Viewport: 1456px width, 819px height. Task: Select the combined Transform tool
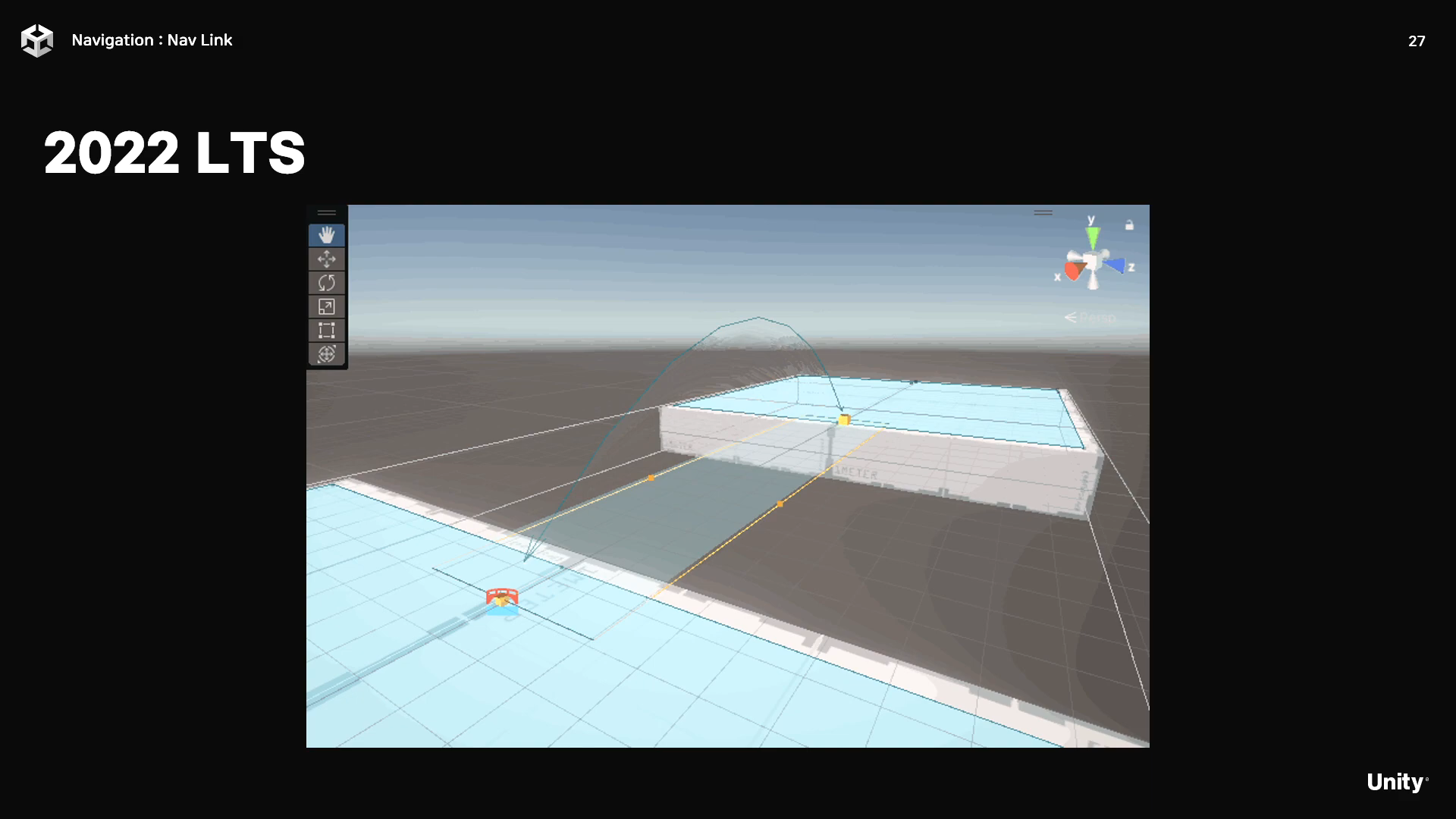[327, 354]
